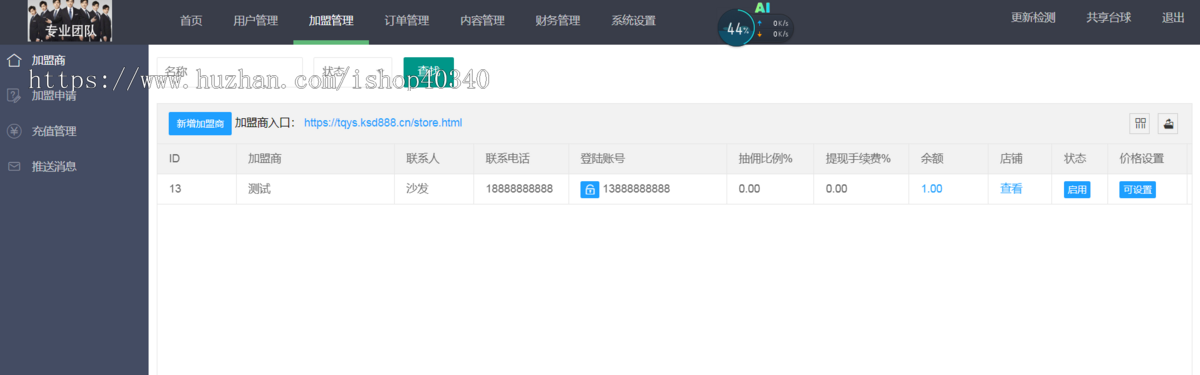The image size is (1200, 375).
Task: Click the 价格设置 column header
Action: coord(1142,159)
